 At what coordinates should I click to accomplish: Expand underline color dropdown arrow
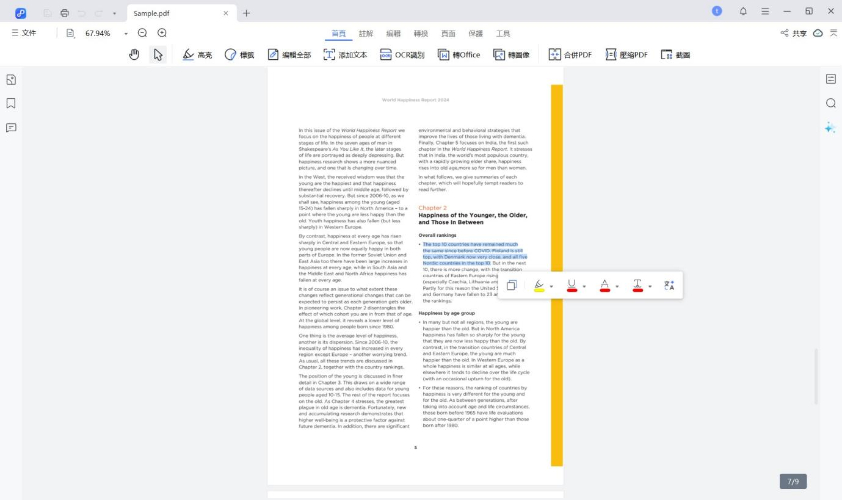(585, 287)
